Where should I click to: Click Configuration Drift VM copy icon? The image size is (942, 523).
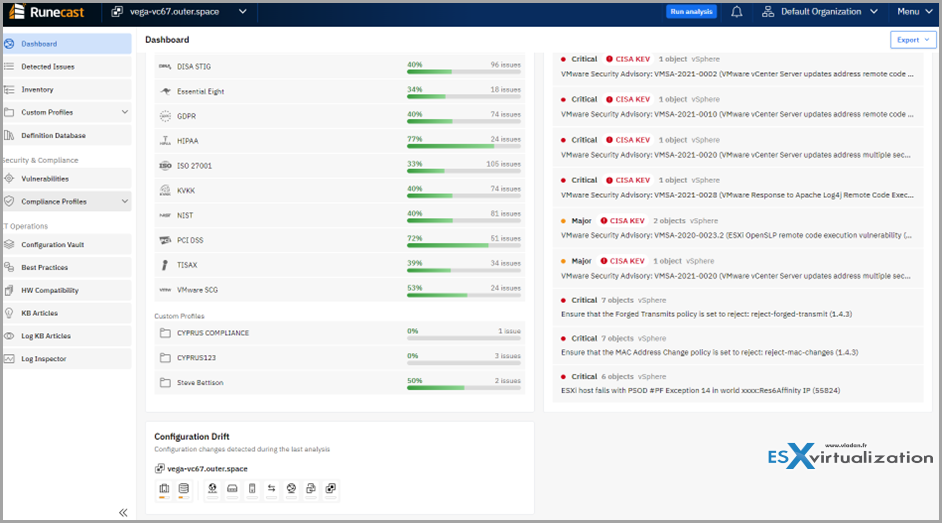[x=311, y=489]
